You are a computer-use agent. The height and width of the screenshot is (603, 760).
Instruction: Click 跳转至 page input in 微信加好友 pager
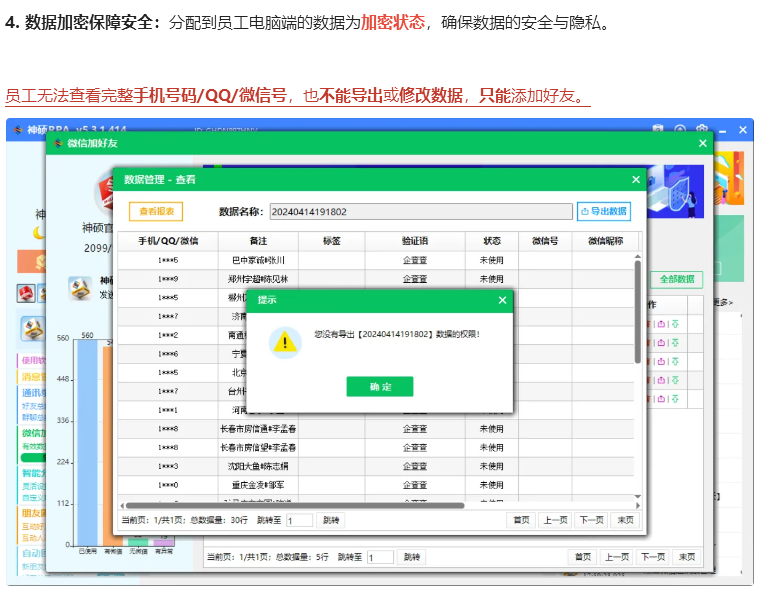pos(380,557)
